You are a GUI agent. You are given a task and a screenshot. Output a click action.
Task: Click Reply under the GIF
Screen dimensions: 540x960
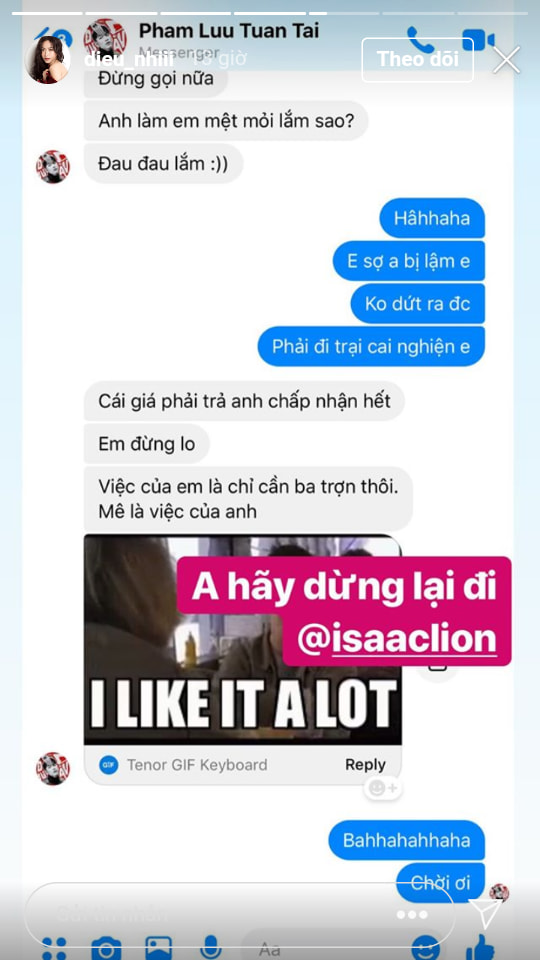pos(365,764)
